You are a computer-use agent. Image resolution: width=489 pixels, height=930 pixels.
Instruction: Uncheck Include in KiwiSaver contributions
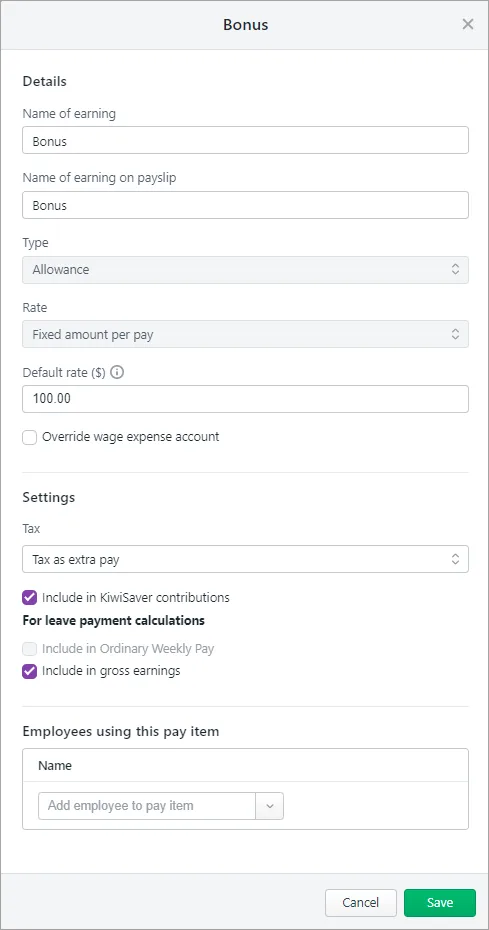pyautogui.click(x=30, y=598)
